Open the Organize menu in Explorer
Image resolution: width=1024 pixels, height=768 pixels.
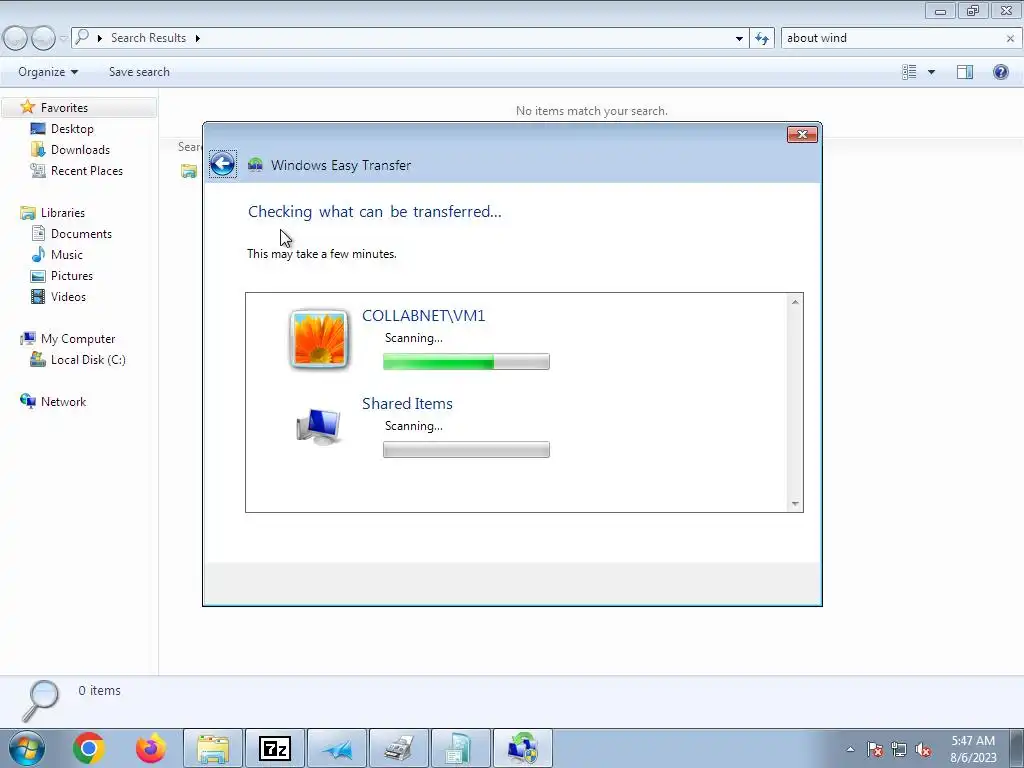48,72
